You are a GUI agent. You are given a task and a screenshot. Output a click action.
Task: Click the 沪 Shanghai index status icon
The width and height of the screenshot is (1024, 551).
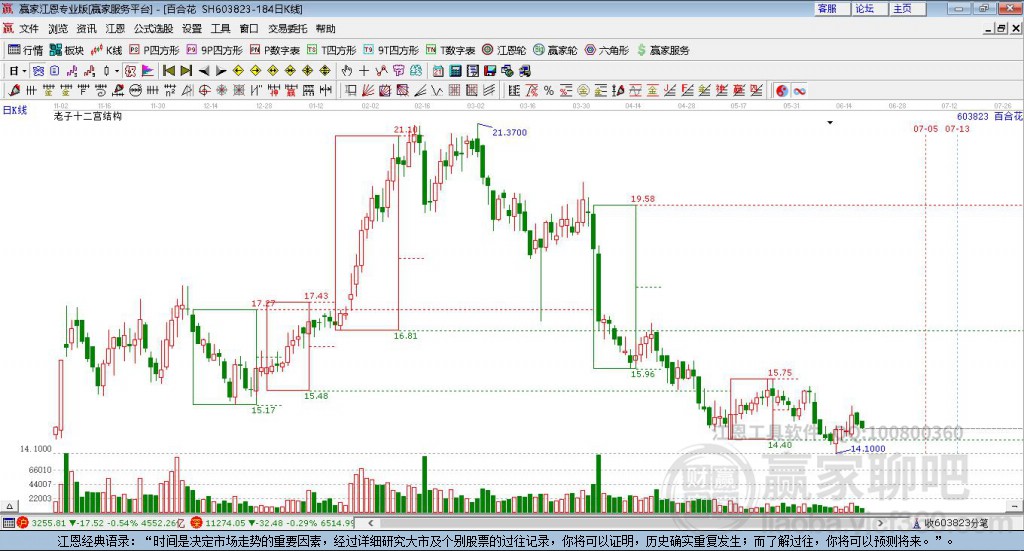(22, 523)
